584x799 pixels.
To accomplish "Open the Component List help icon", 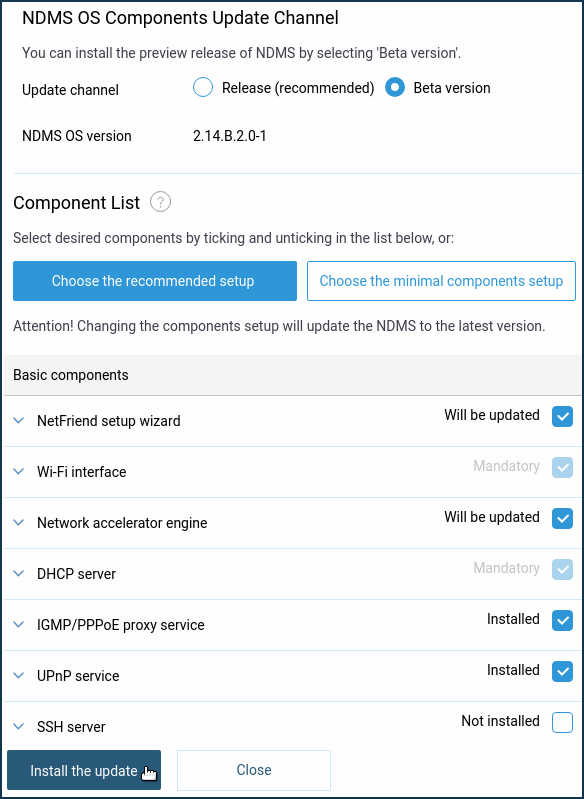I will 161,203.
